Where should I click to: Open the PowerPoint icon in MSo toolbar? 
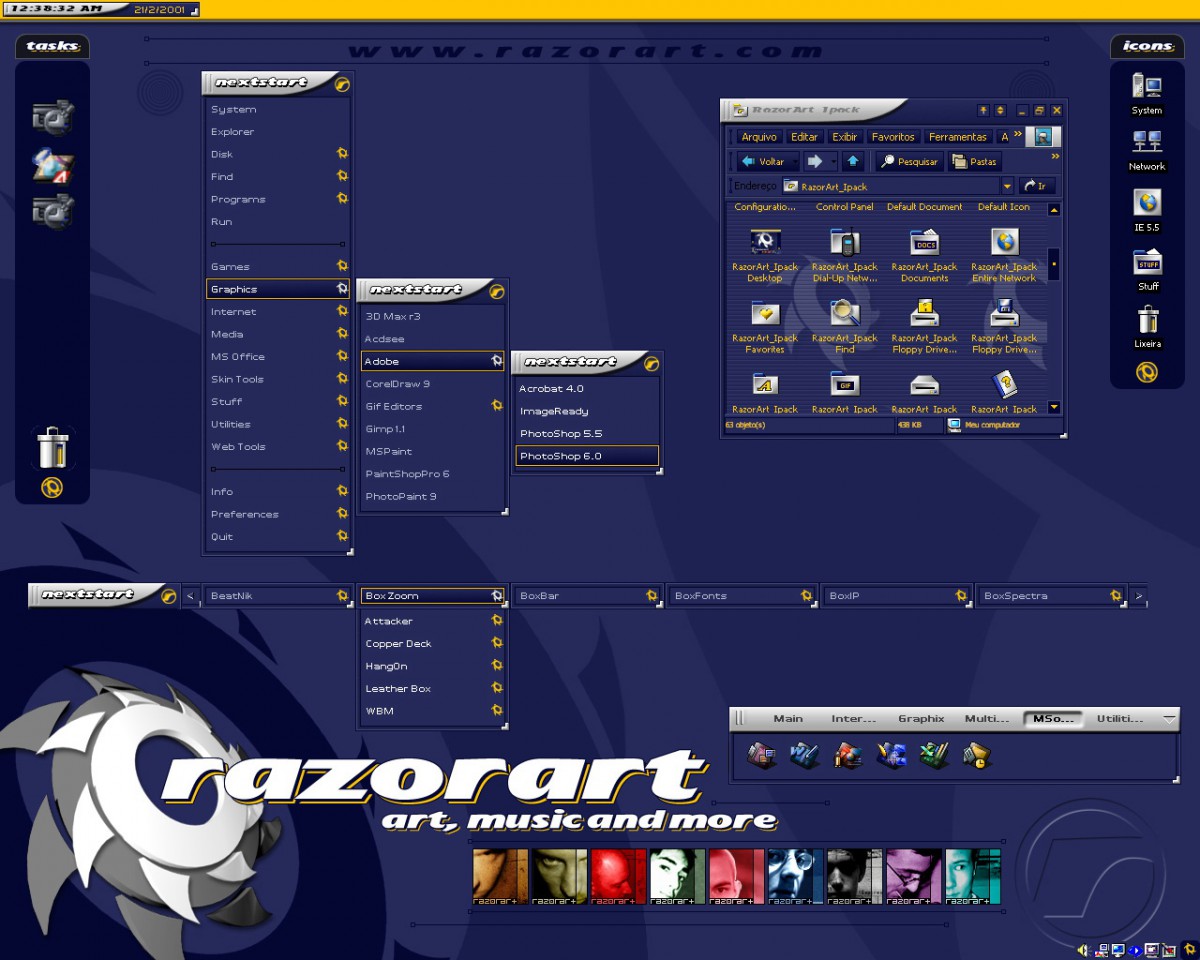pyautogui.click(x=848, y=756)
